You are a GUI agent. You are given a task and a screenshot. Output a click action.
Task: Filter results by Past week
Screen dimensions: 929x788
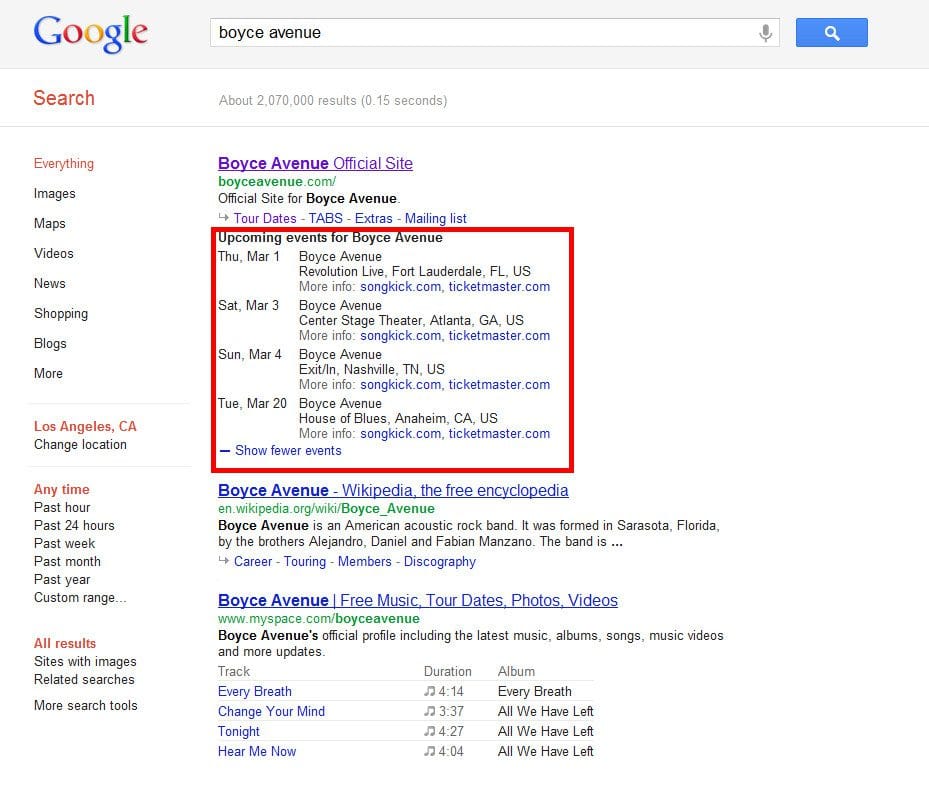(x=65, y=543)
